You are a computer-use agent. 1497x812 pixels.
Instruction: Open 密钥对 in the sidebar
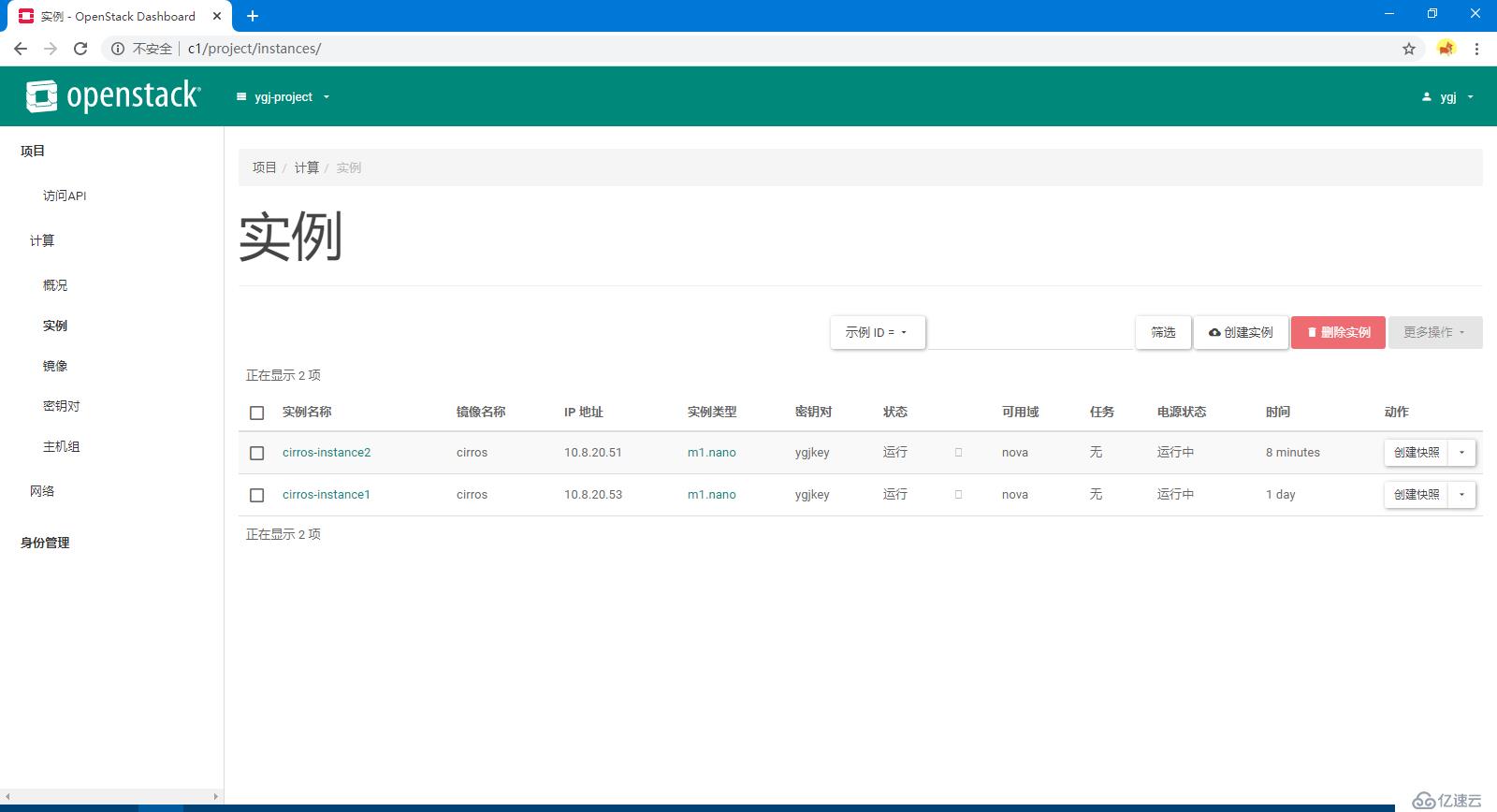(62, 406)
